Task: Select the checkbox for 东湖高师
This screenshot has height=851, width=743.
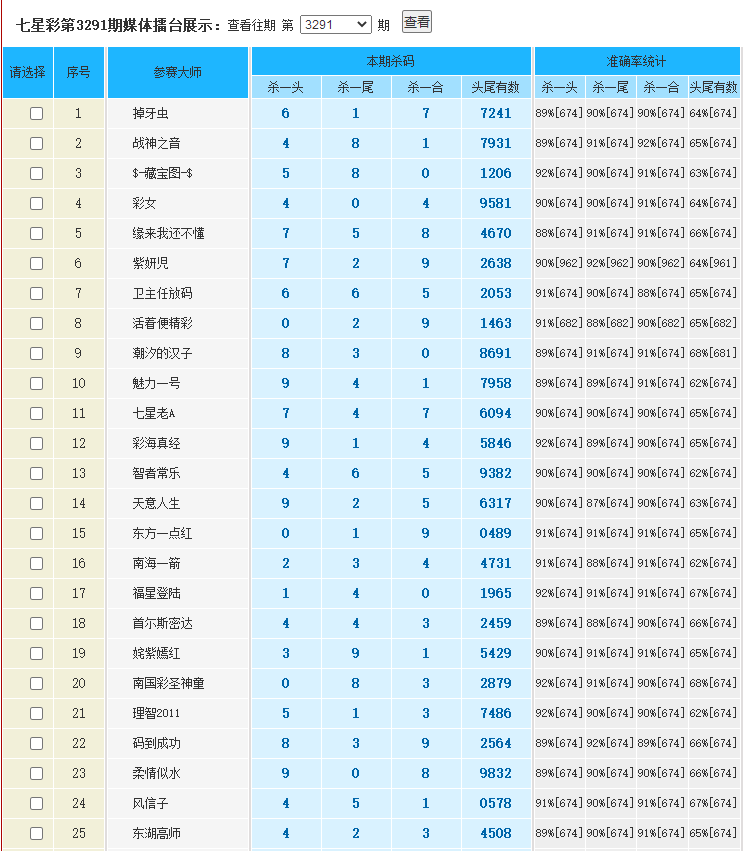Action: click(37, 834)
